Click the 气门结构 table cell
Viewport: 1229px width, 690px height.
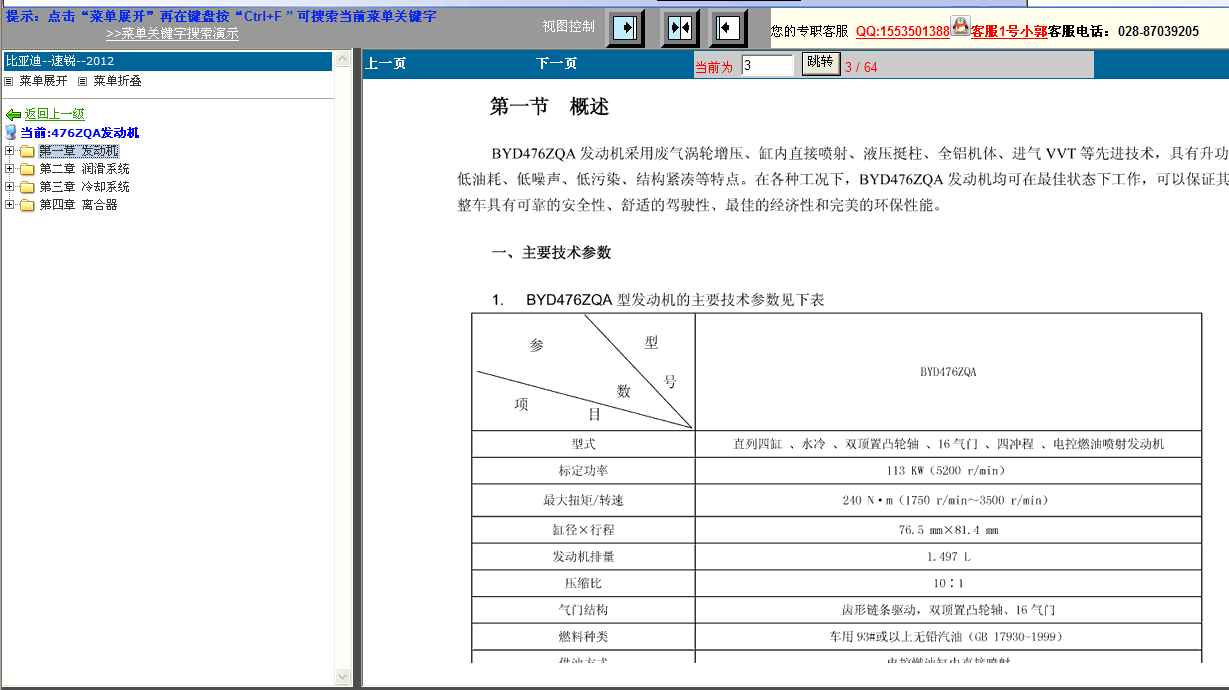(583, 610)
